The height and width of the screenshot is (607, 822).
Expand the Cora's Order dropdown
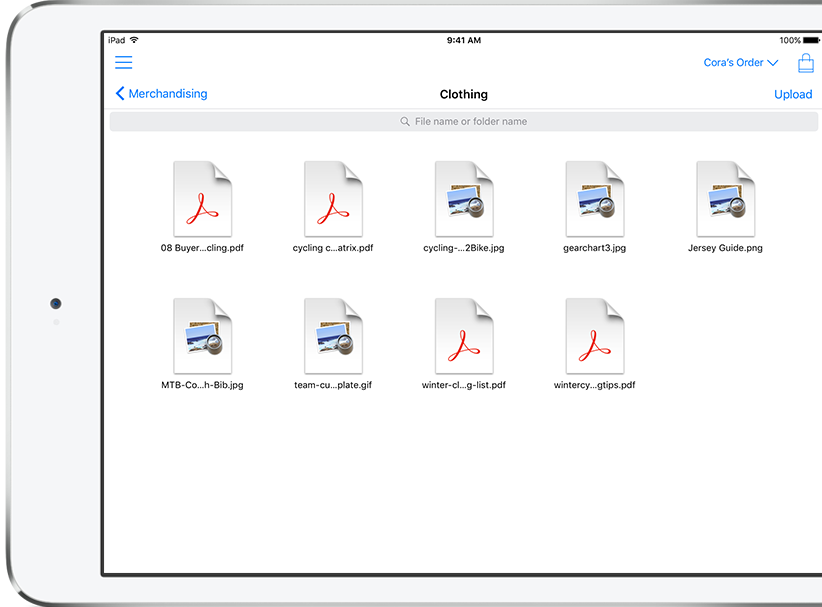[x=741, y=62]
